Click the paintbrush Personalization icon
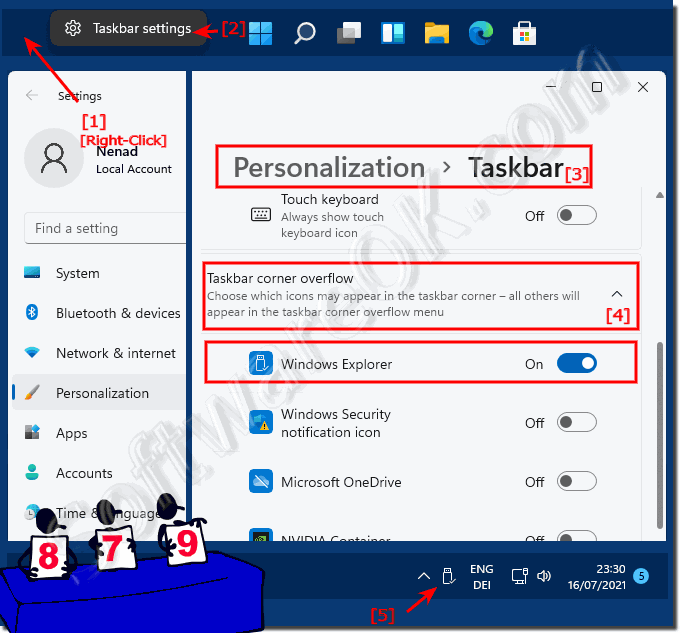 (x=32, y=392)
